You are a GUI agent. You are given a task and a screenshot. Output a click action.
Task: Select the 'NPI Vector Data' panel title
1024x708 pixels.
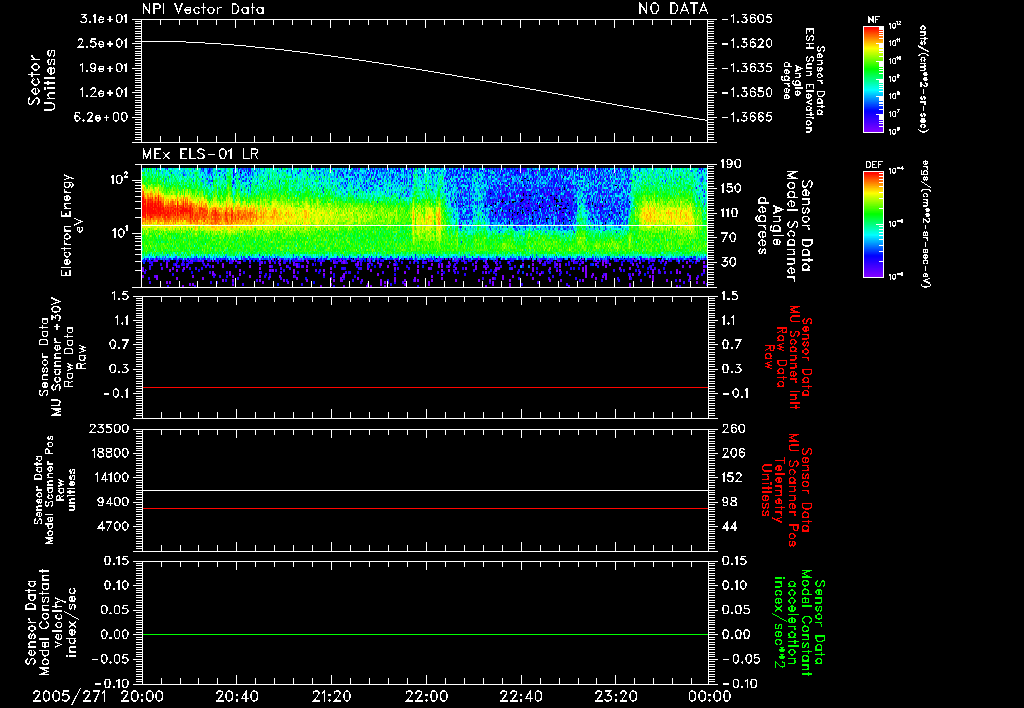203,9
